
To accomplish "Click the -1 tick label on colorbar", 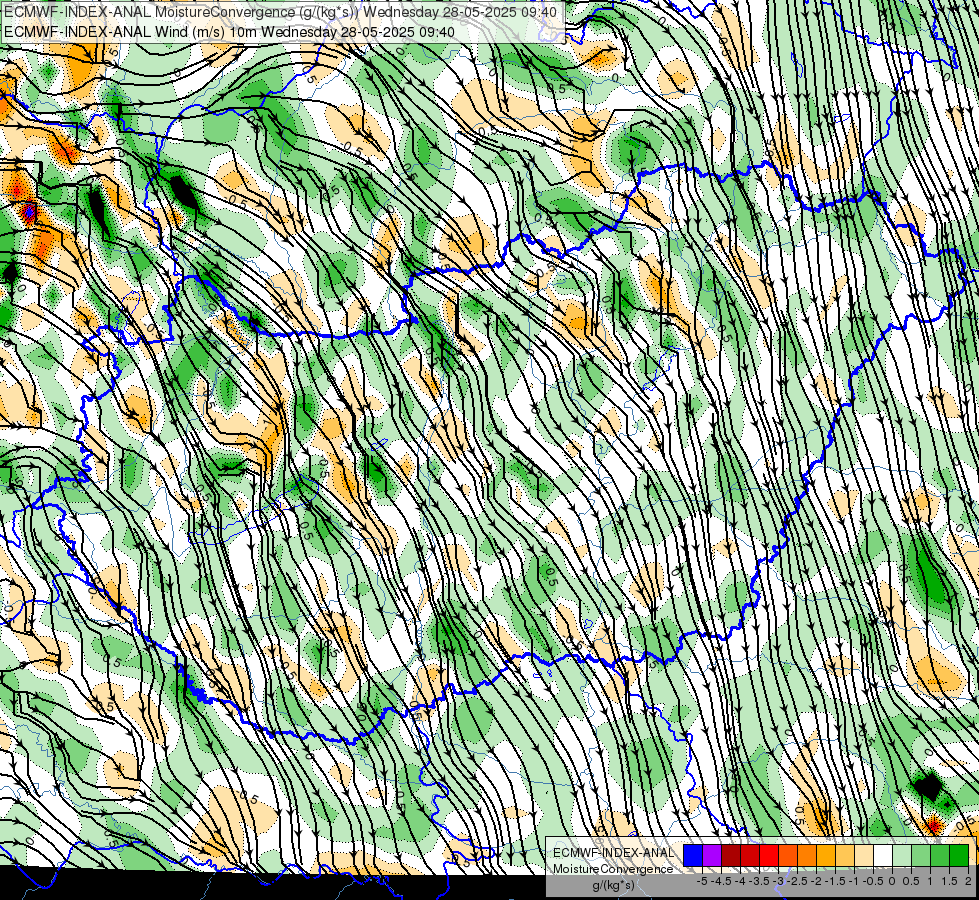I will tap(855, 881).
